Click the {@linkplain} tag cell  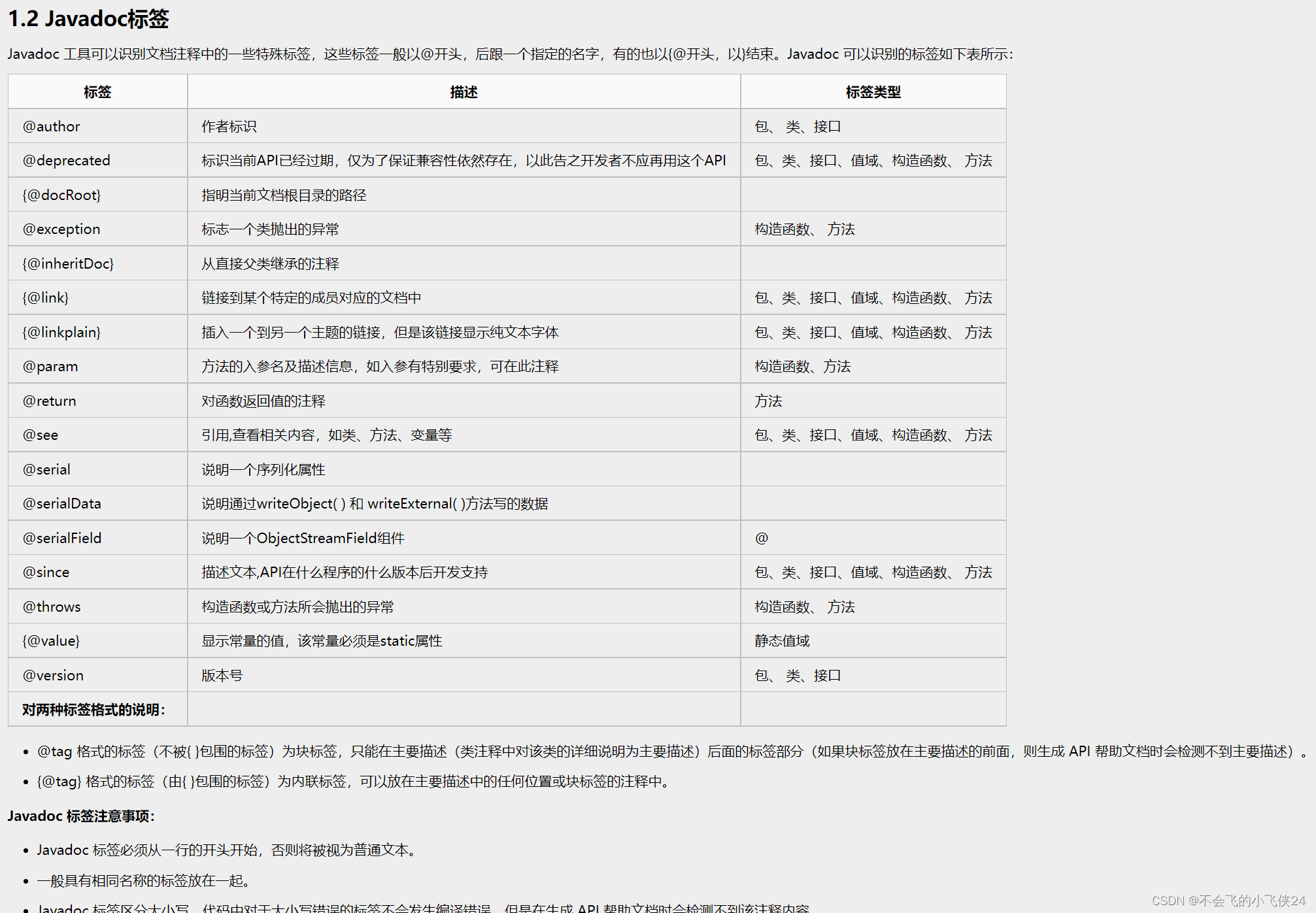(x=61, y=333)
